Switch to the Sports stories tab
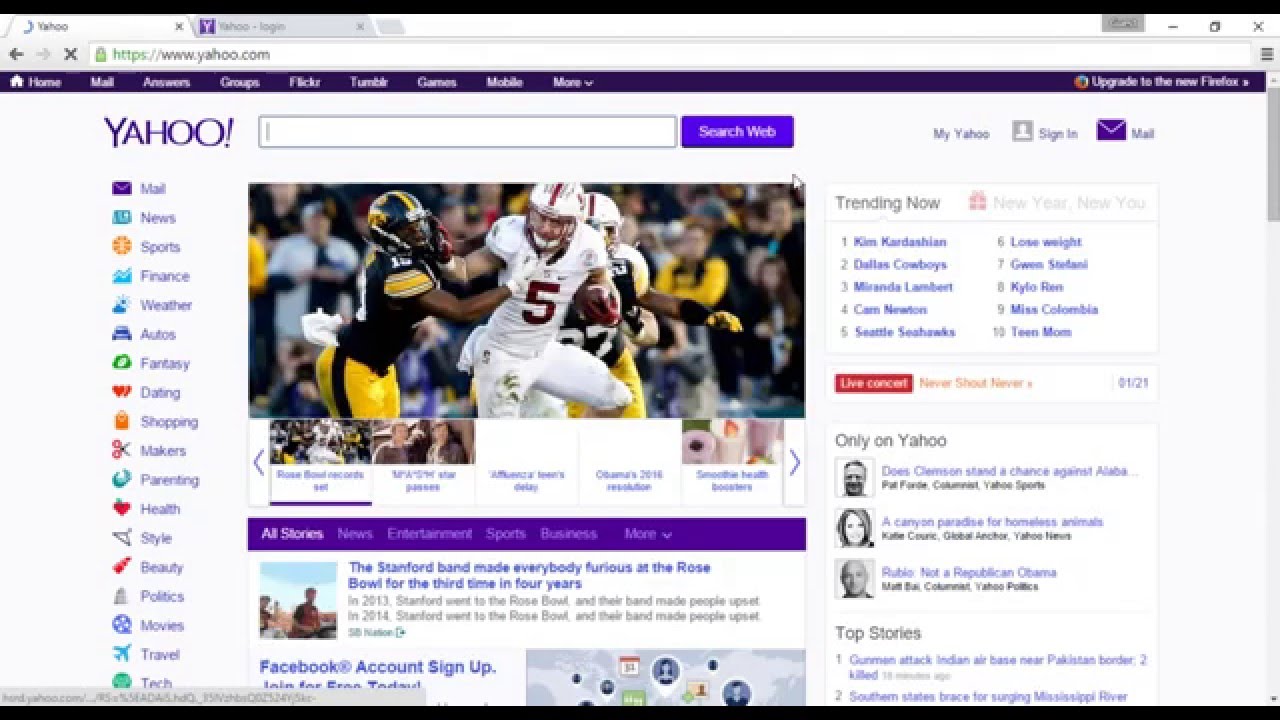Screen dimensions: 1280x720 506,534
